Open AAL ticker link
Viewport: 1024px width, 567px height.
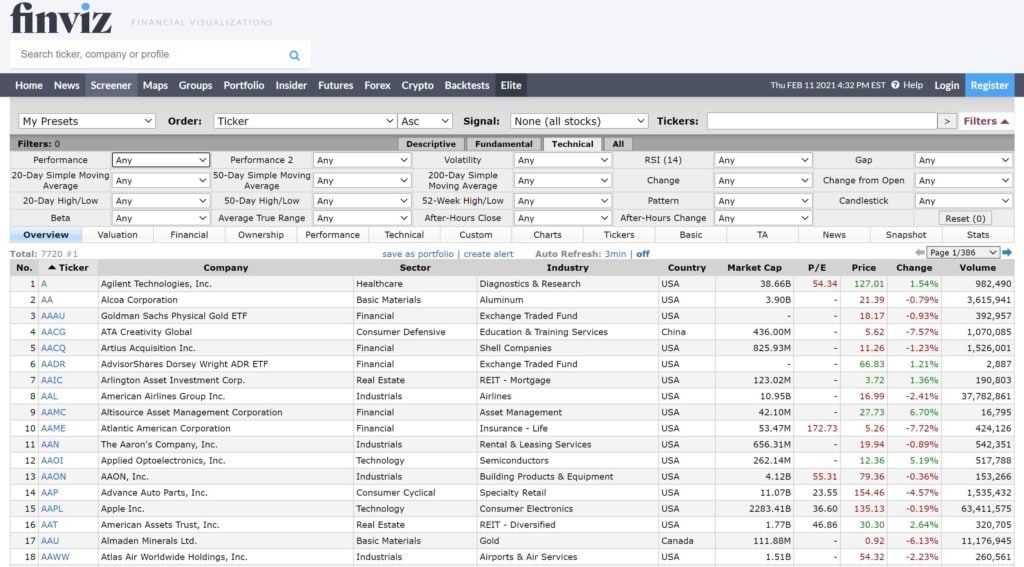[49, 396]
